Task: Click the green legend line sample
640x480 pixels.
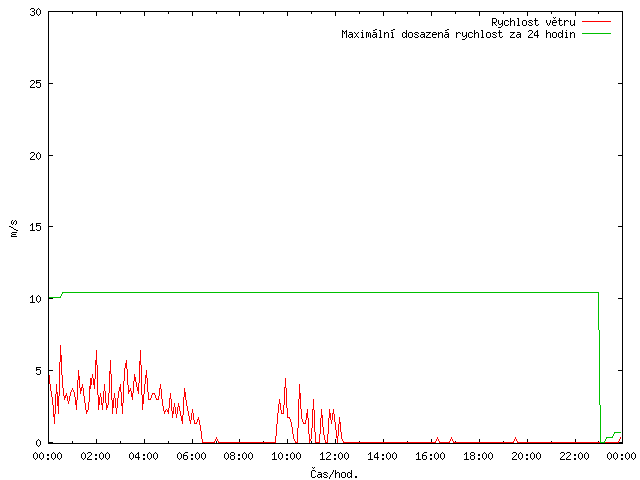Action: (596, 33)
